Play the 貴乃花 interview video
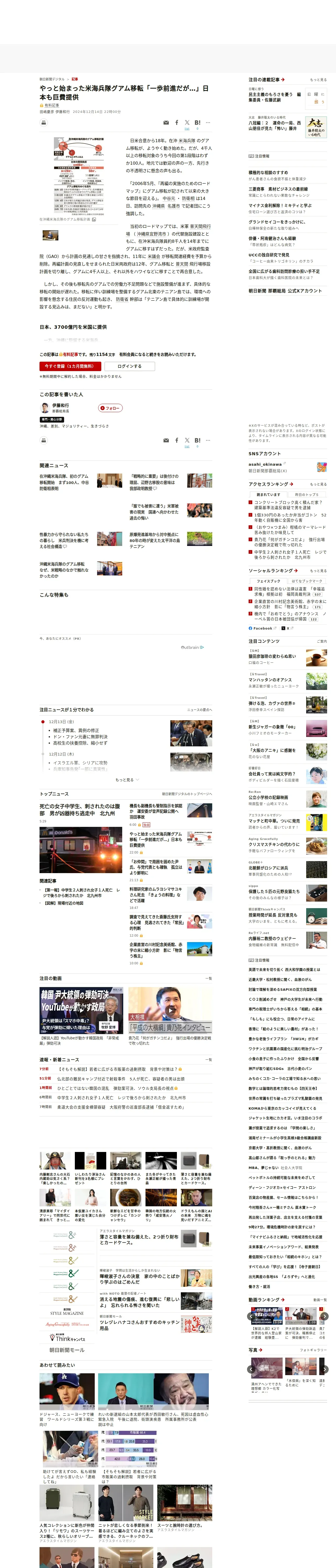The image size is (336, 1568). [x=170, y=1010]
